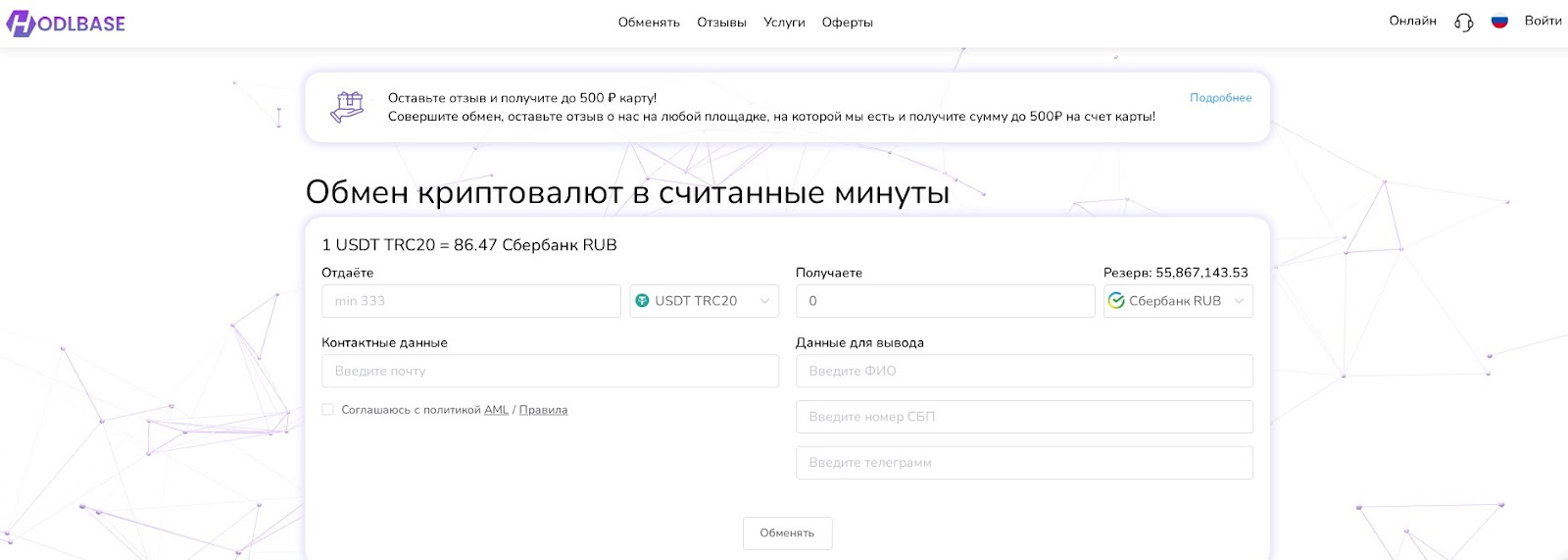Open the Правила rules link
Image resolution: width=1568 pixels, height=560 pixels.
(x=543, y=410)
